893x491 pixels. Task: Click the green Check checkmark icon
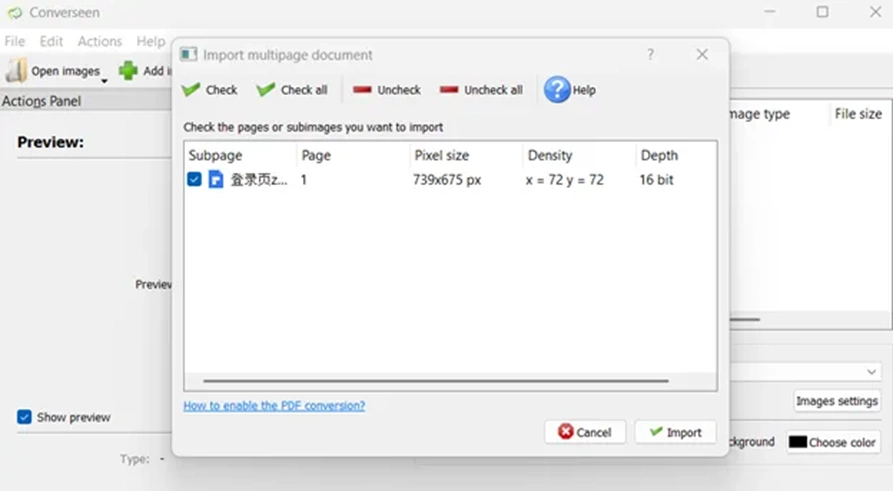[x=191, y=90]
